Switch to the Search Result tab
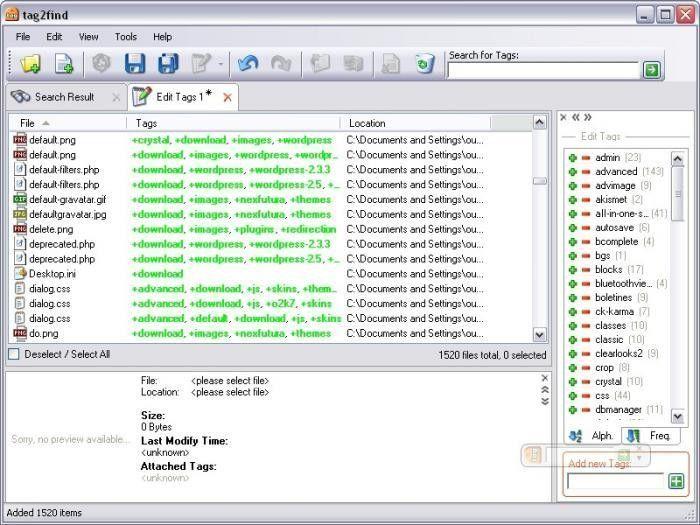 pyautogui.click(x=64, y=97)
